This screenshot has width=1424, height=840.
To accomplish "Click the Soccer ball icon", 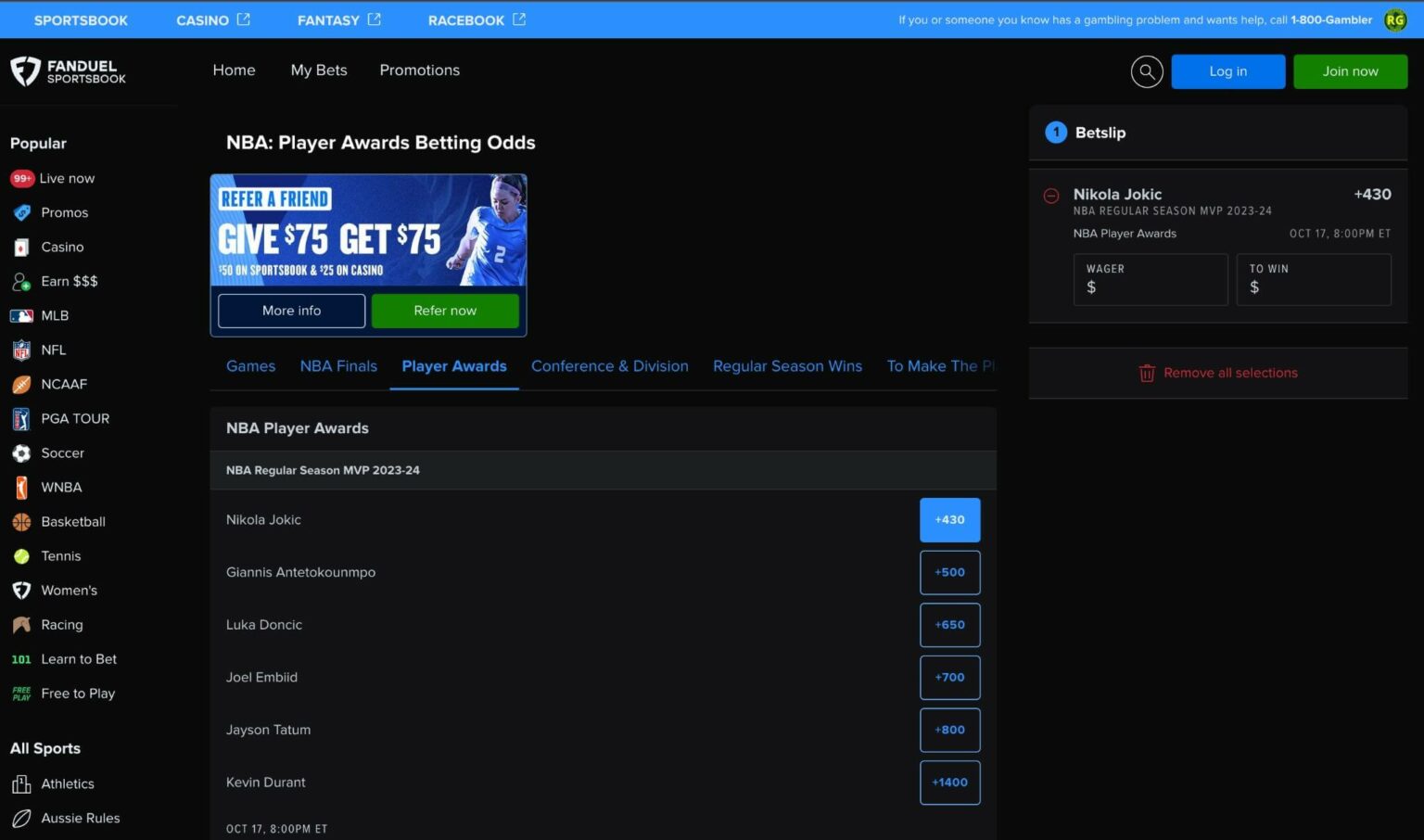I will (21, 452).
